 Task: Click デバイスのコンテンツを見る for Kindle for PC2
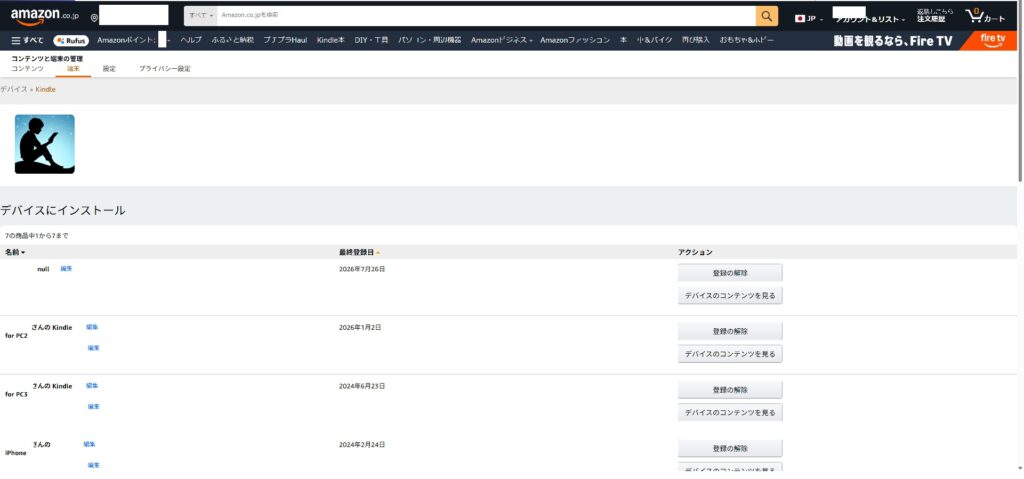[x=730, y=354]
